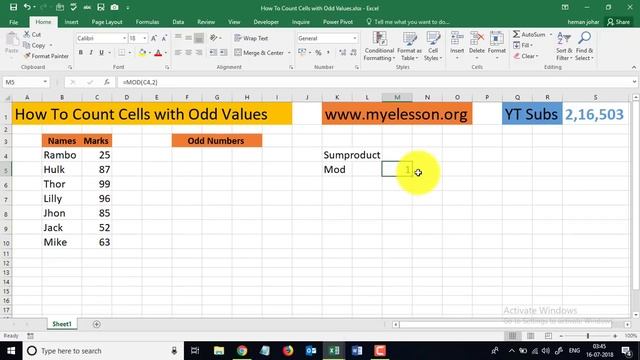The image size is (640, 360).
Task: Click the Save icon in quick access toolbar
Action: click(13, 7)
